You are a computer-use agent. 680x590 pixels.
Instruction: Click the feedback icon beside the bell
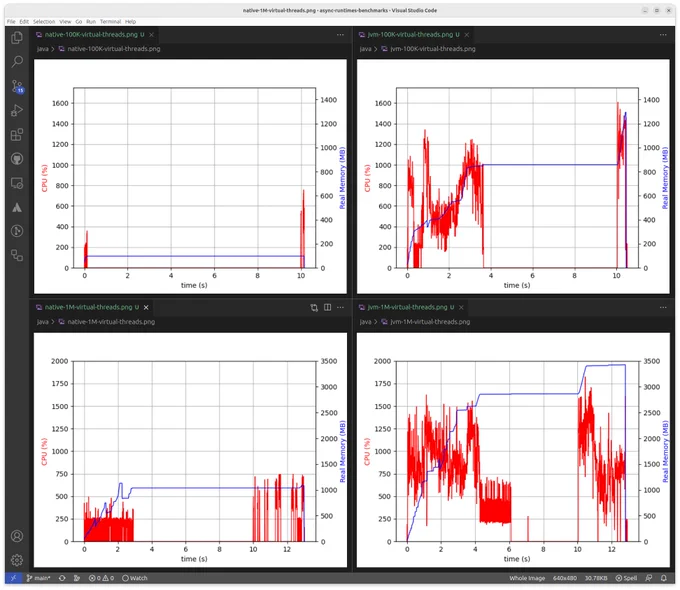tap(649, 578)
